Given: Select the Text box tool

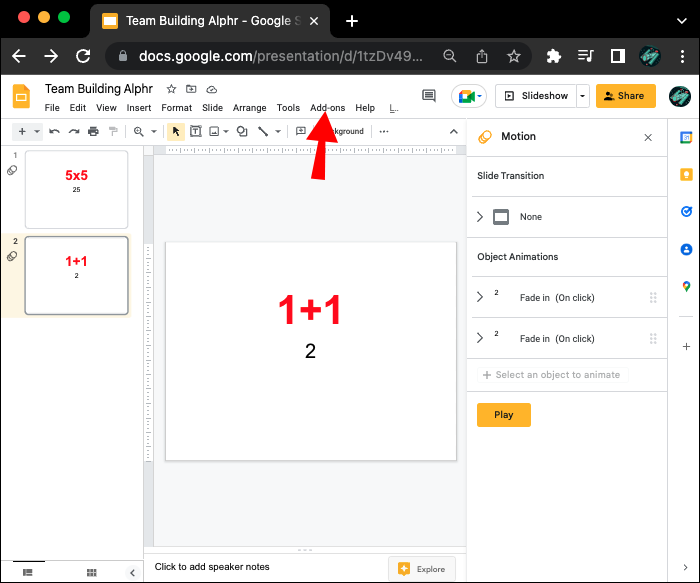Looking at the screenshot, I should [196, 131].
